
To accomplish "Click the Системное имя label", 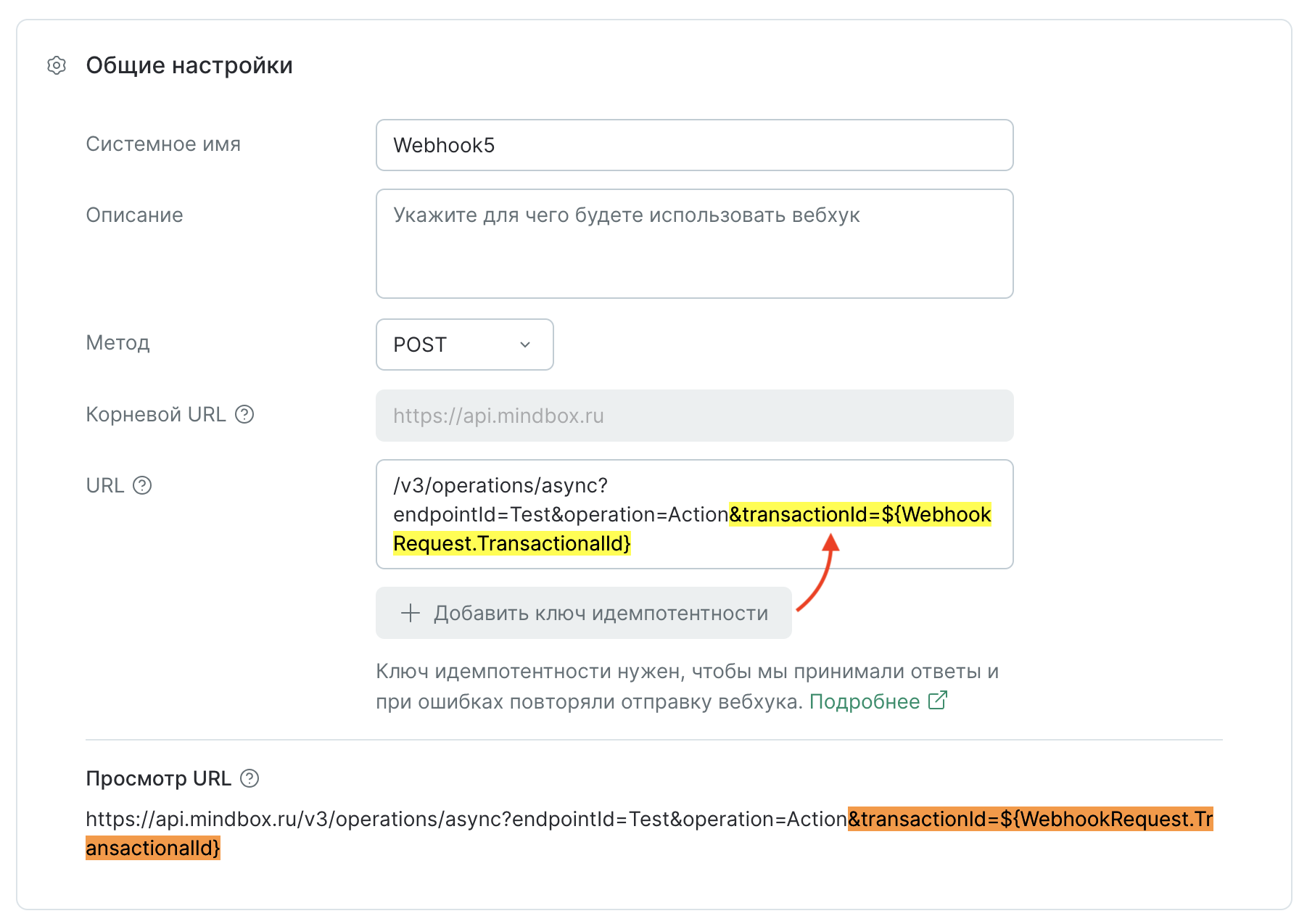I will click(163, 144).
